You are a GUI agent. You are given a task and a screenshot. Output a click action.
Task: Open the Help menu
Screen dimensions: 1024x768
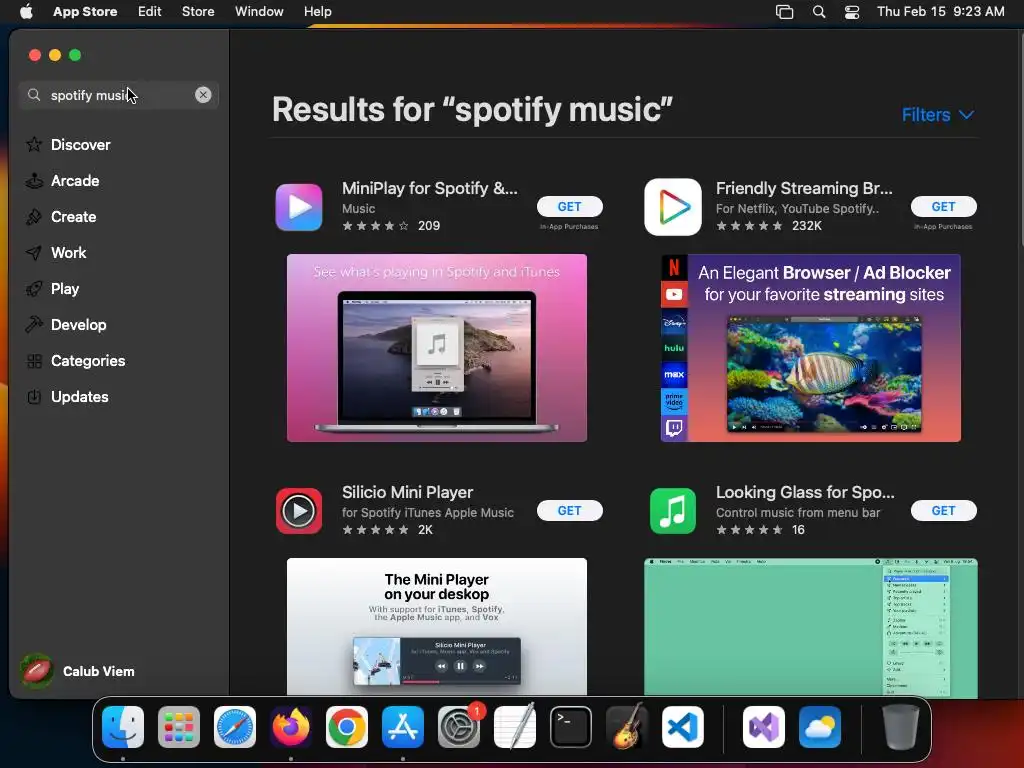click(317, 12)
